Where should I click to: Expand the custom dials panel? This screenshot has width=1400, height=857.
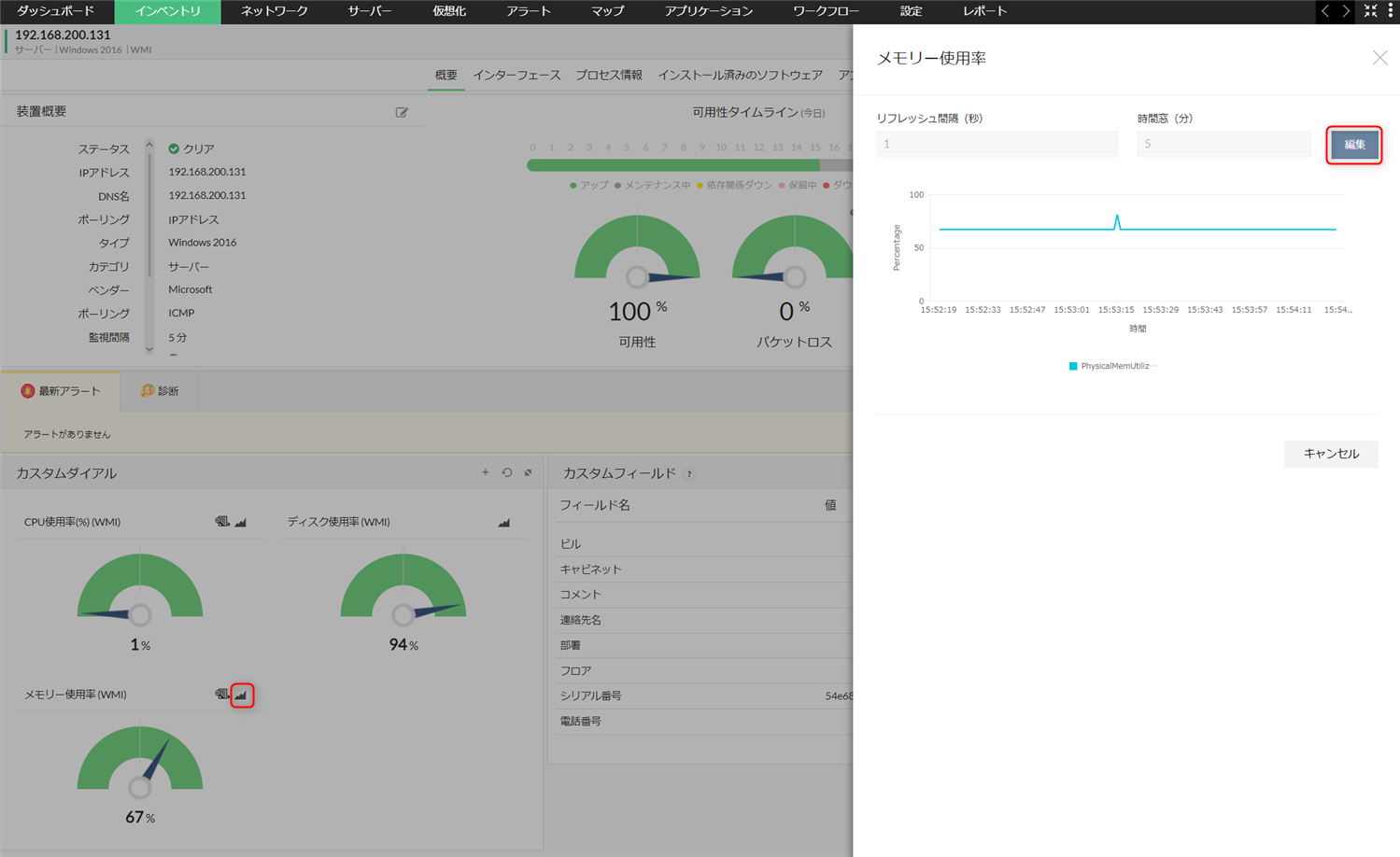click(x=529, y=472)
